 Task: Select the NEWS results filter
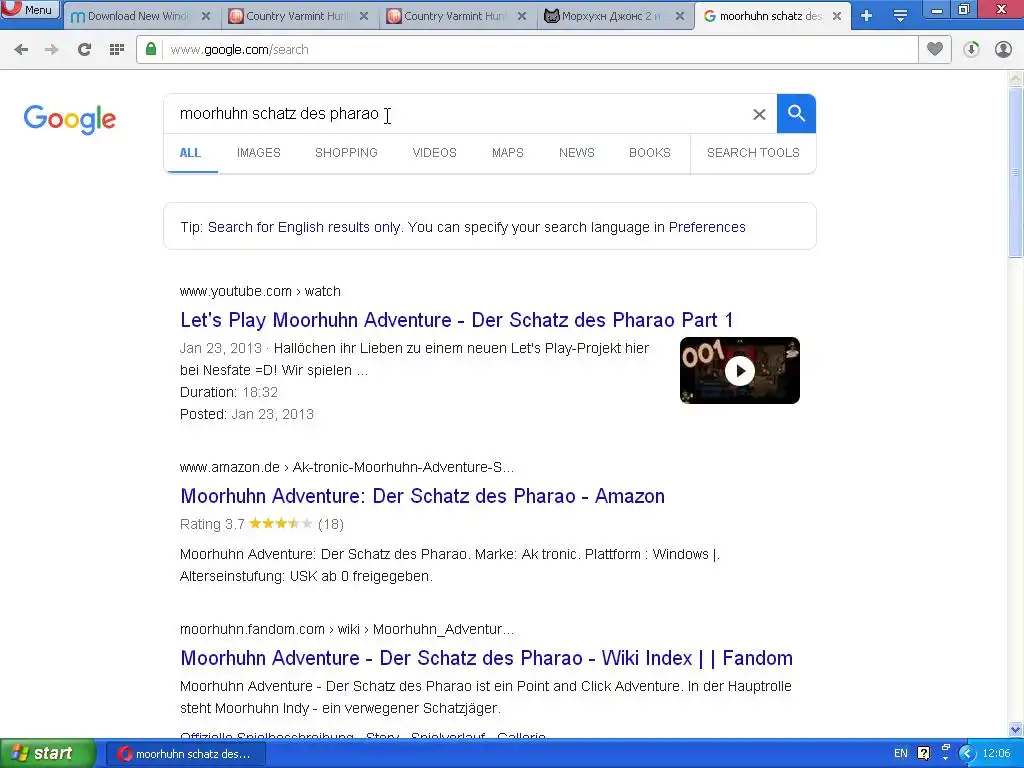[577, 153]
